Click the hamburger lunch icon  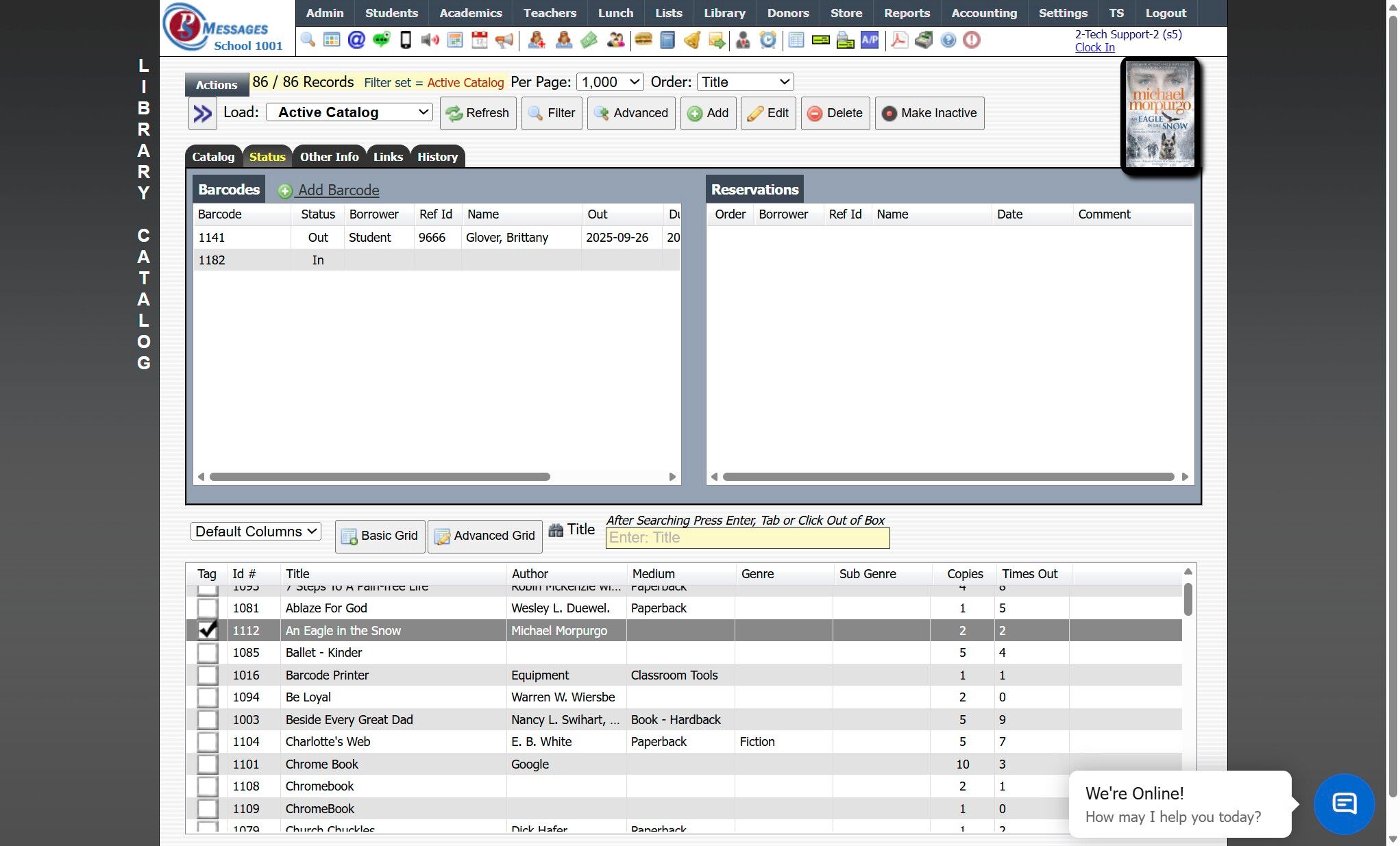point(643,40)
